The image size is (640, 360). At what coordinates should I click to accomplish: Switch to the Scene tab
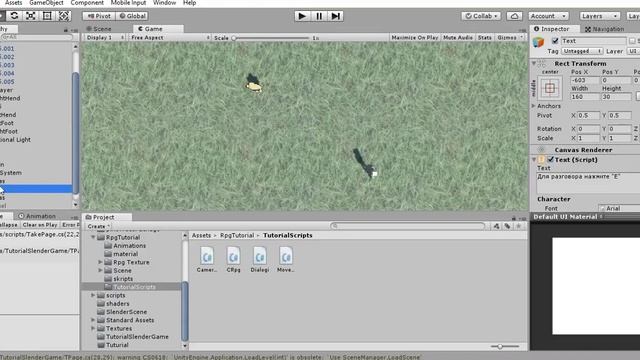[99, 29]
